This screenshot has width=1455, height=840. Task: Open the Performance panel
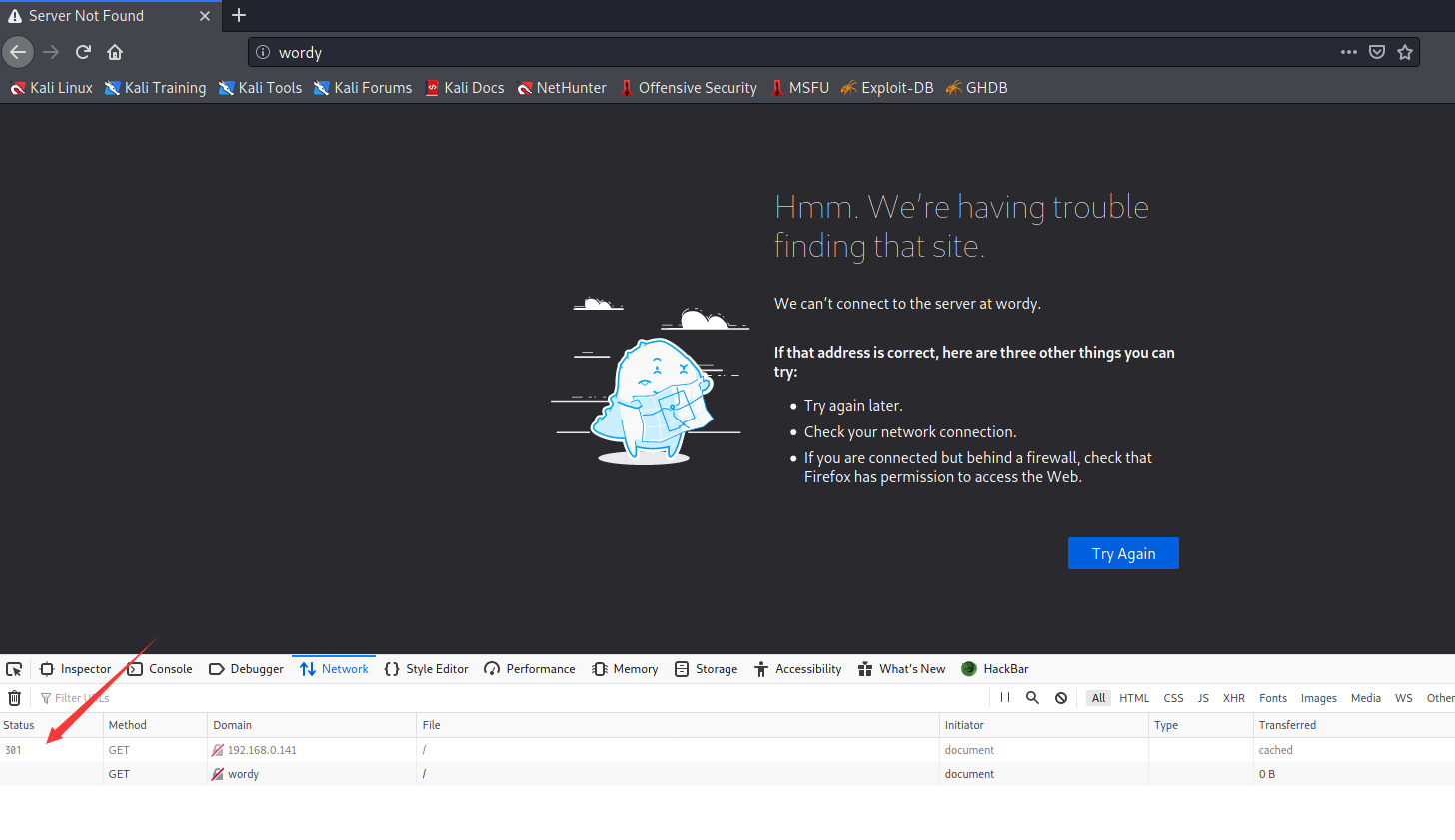coord(530,669)
